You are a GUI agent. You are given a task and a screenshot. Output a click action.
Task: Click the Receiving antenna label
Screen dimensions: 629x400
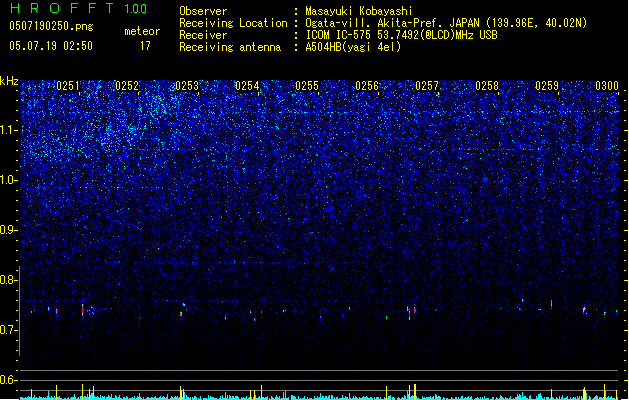(230, 47)
